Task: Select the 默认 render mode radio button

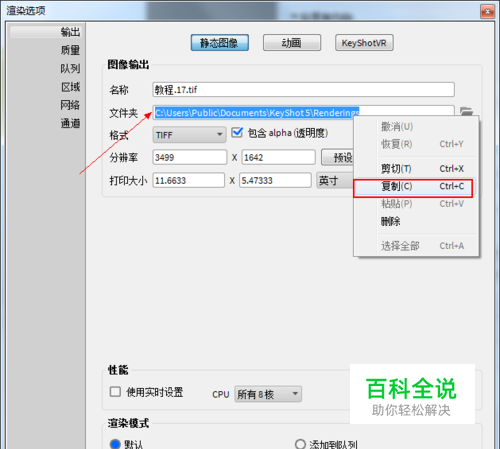Action: [x=115, y=444]
